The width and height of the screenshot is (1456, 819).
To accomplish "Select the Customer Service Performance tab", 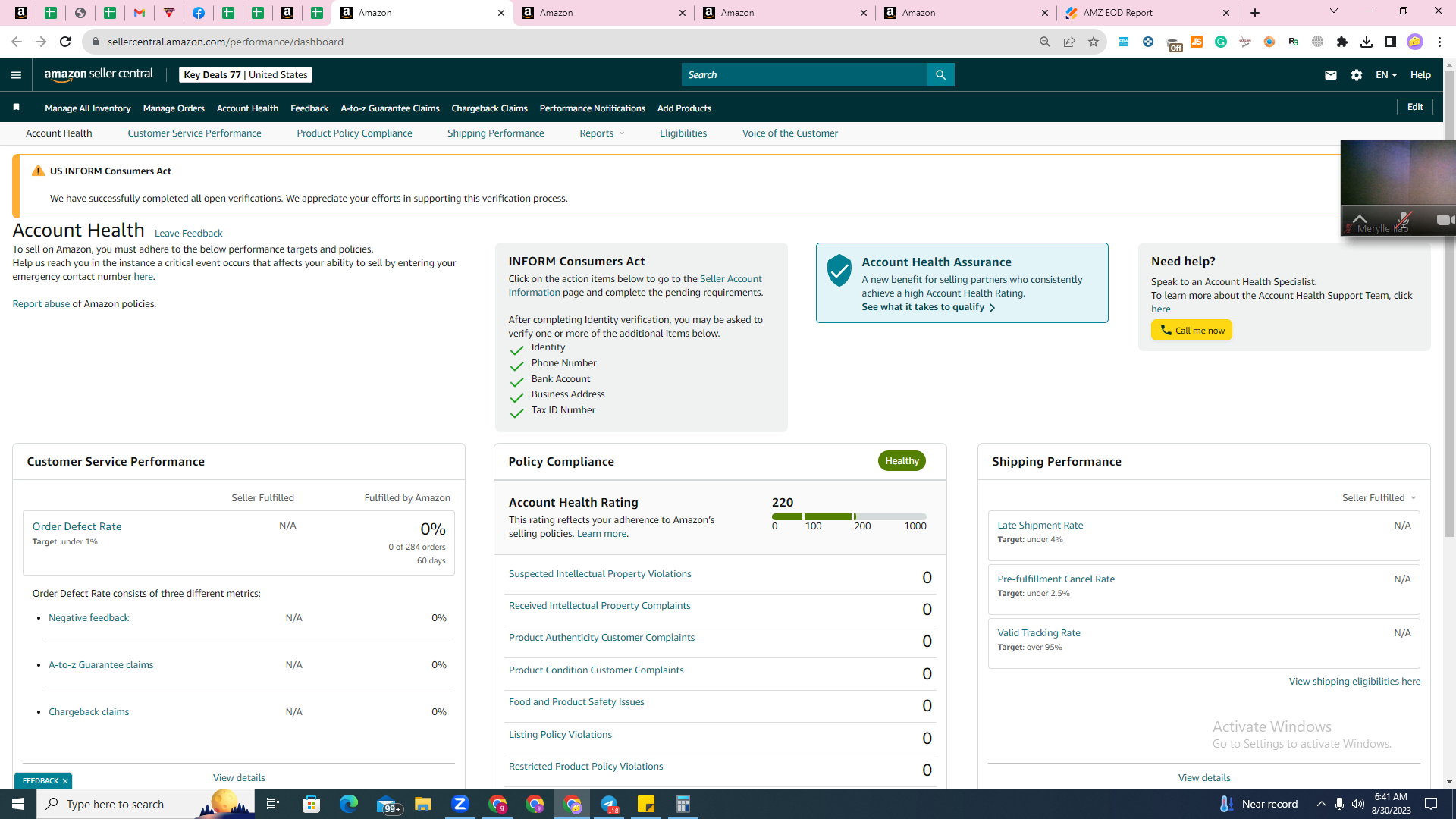I will point(194,133).
